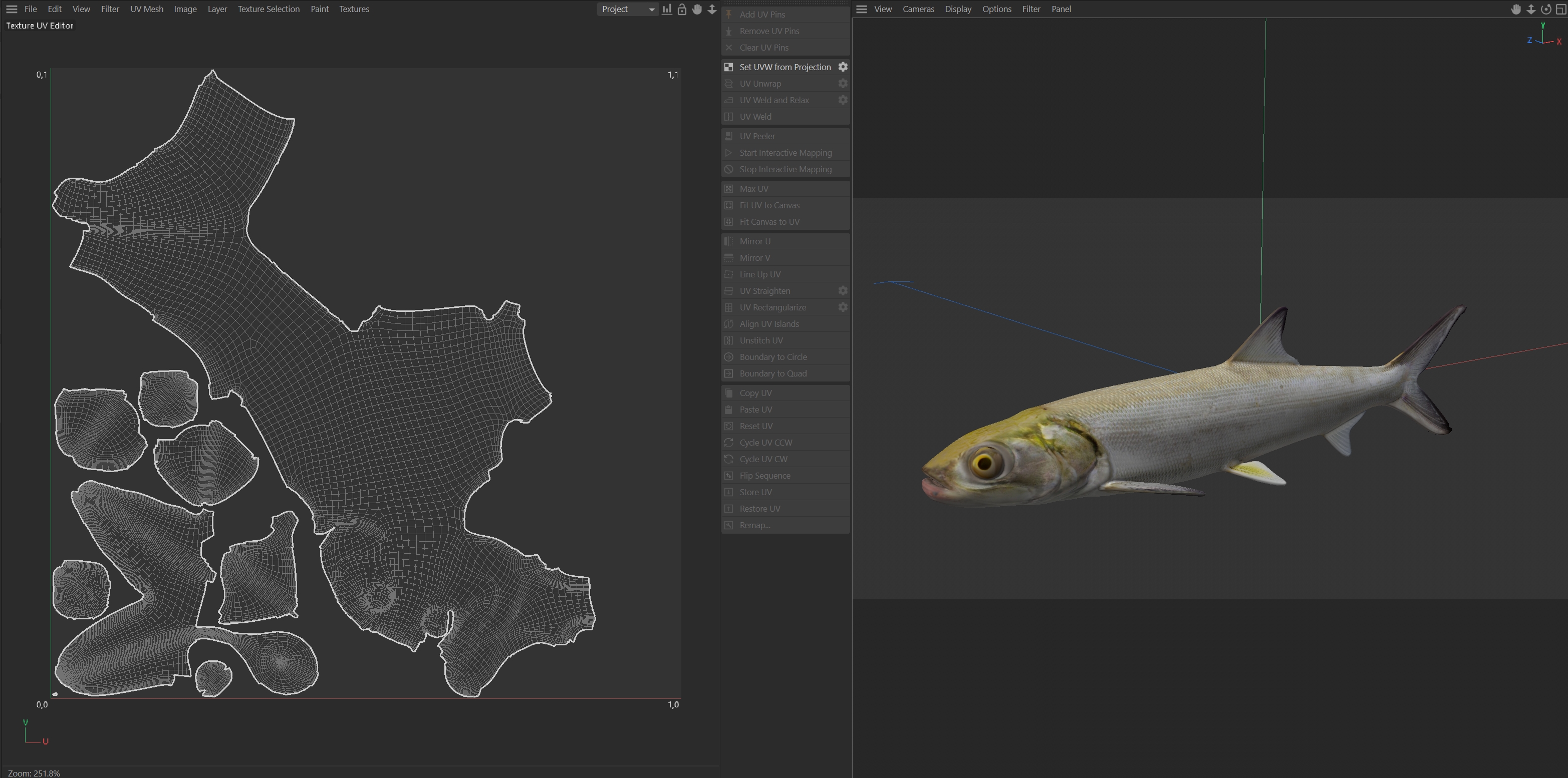Open the Texture Selection menu

click(x=269, y=9)
